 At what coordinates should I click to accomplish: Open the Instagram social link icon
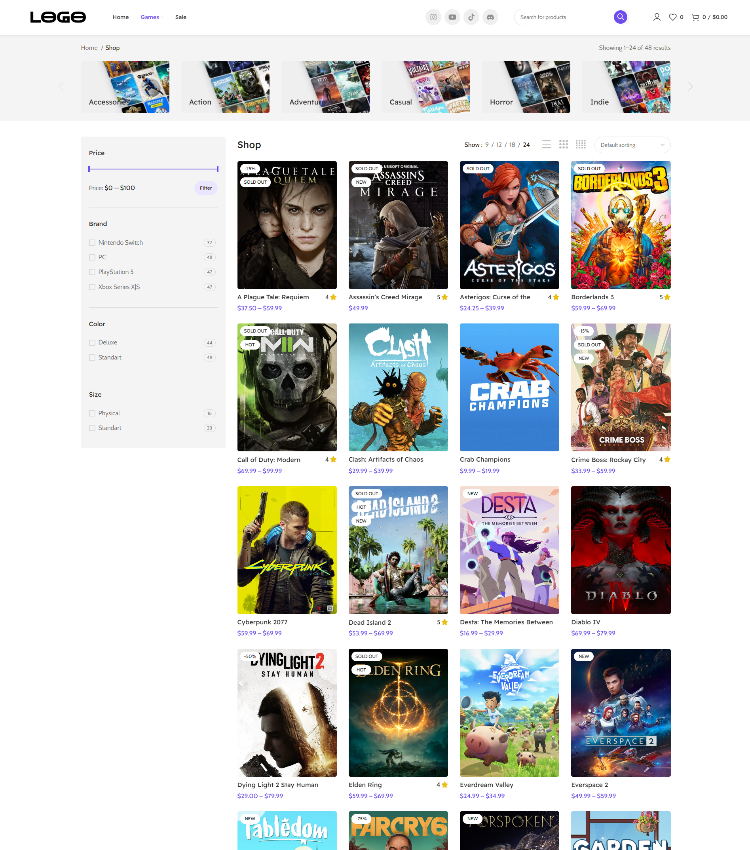pos(433,17)
